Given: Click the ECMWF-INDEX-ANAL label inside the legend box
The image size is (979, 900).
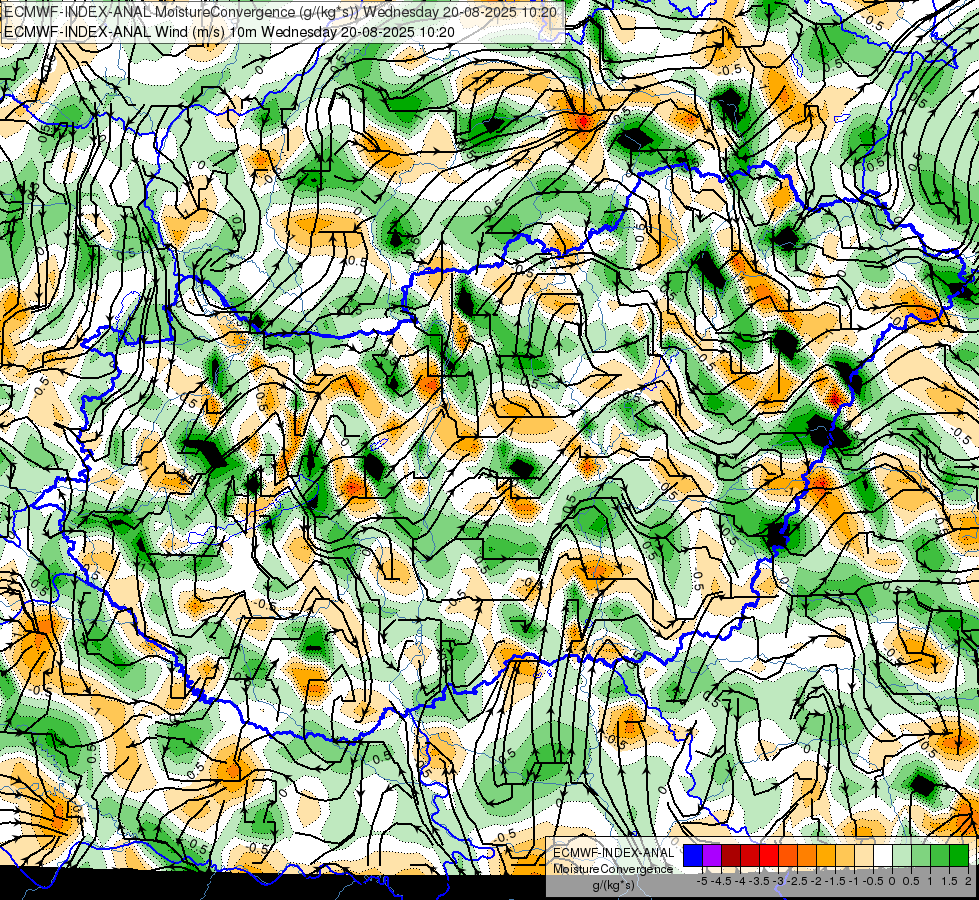Looking at the screenshot, I should pos(614,853).
